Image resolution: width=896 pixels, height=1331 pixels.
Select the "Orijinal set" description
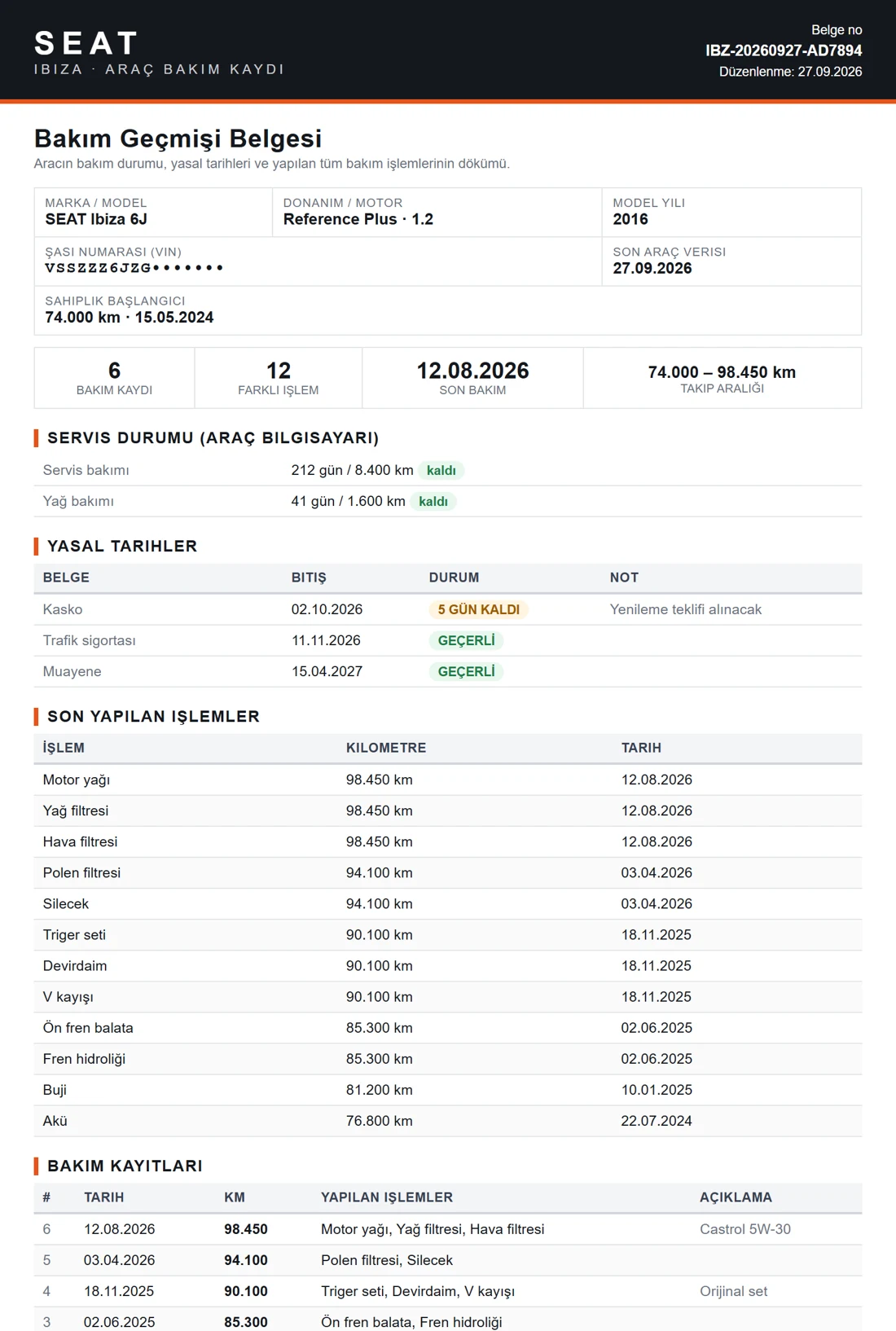pos(733,1291)
